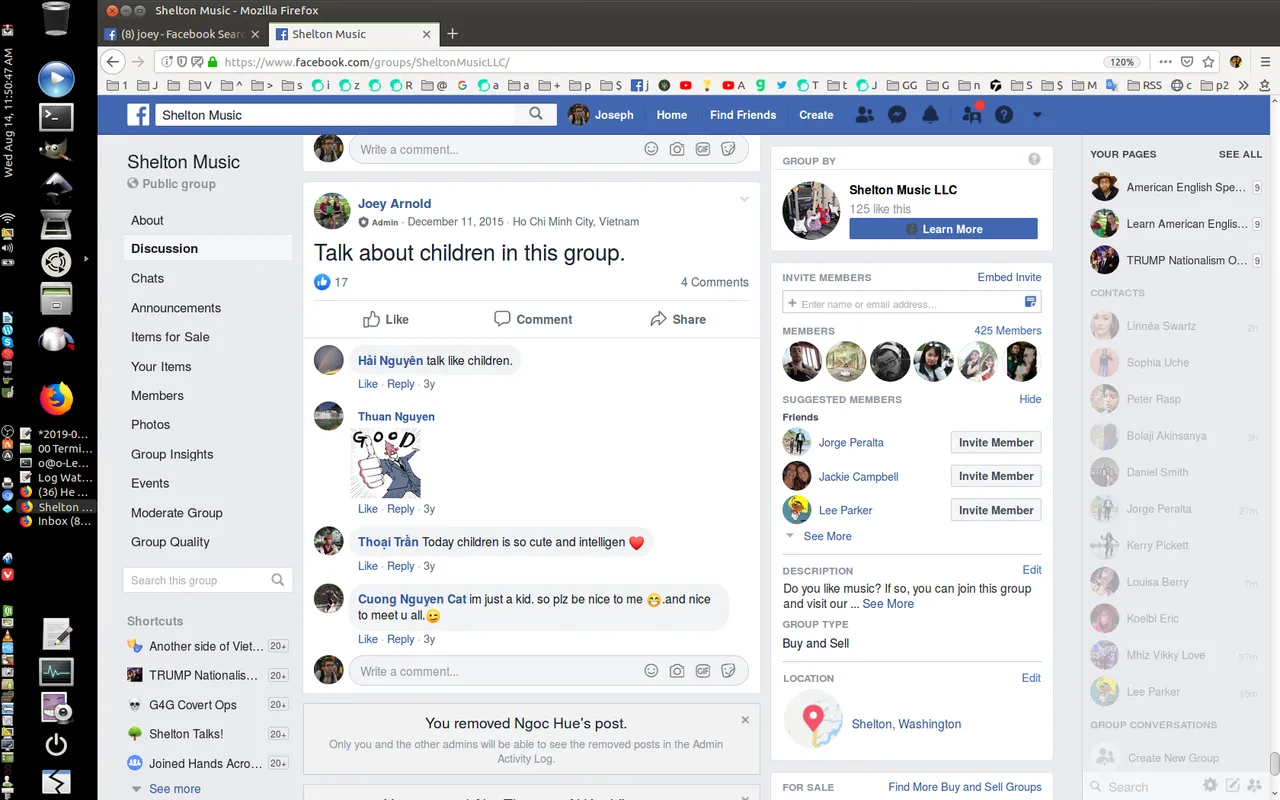Click sticker icon in bottom comment box
Viewport: 1280px width, 800px height.
[x=729, y=670]
